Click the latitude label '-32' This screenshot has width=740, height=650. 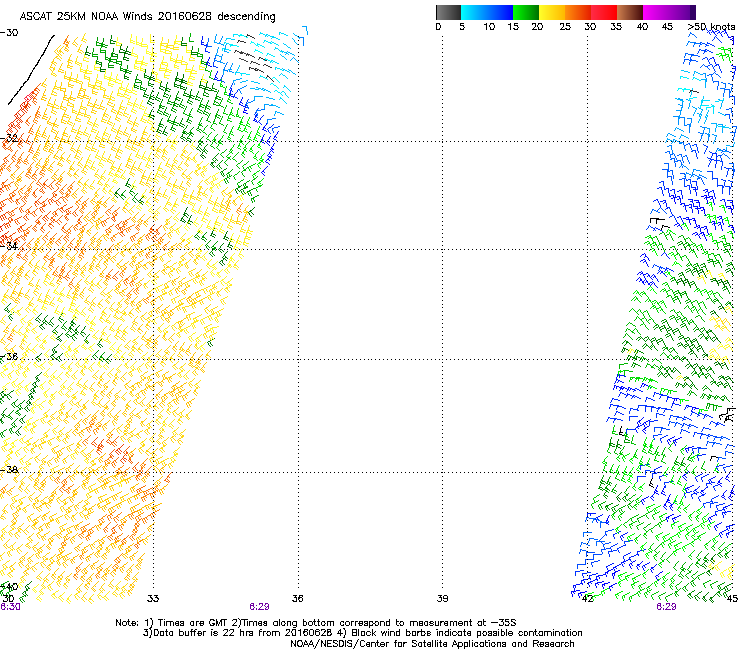[9, 138]
